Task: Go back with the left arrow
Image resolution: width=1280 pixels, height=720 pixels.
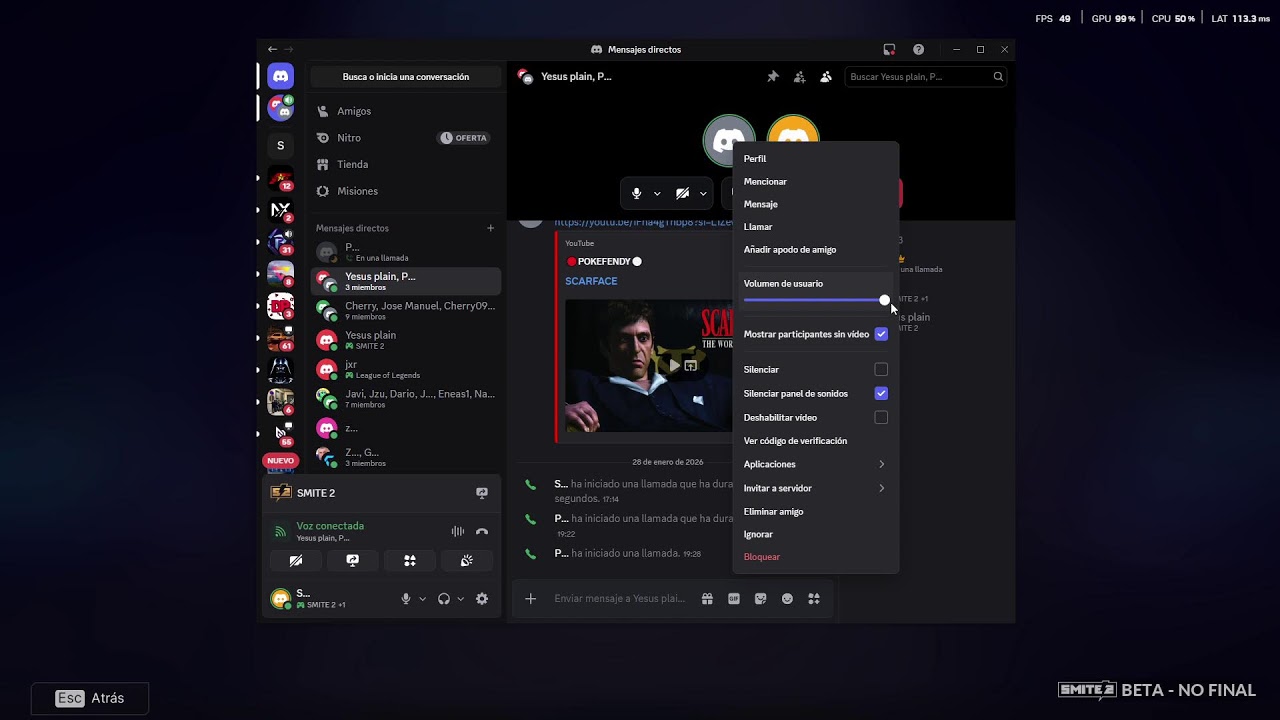Action: tap(272, 49)
